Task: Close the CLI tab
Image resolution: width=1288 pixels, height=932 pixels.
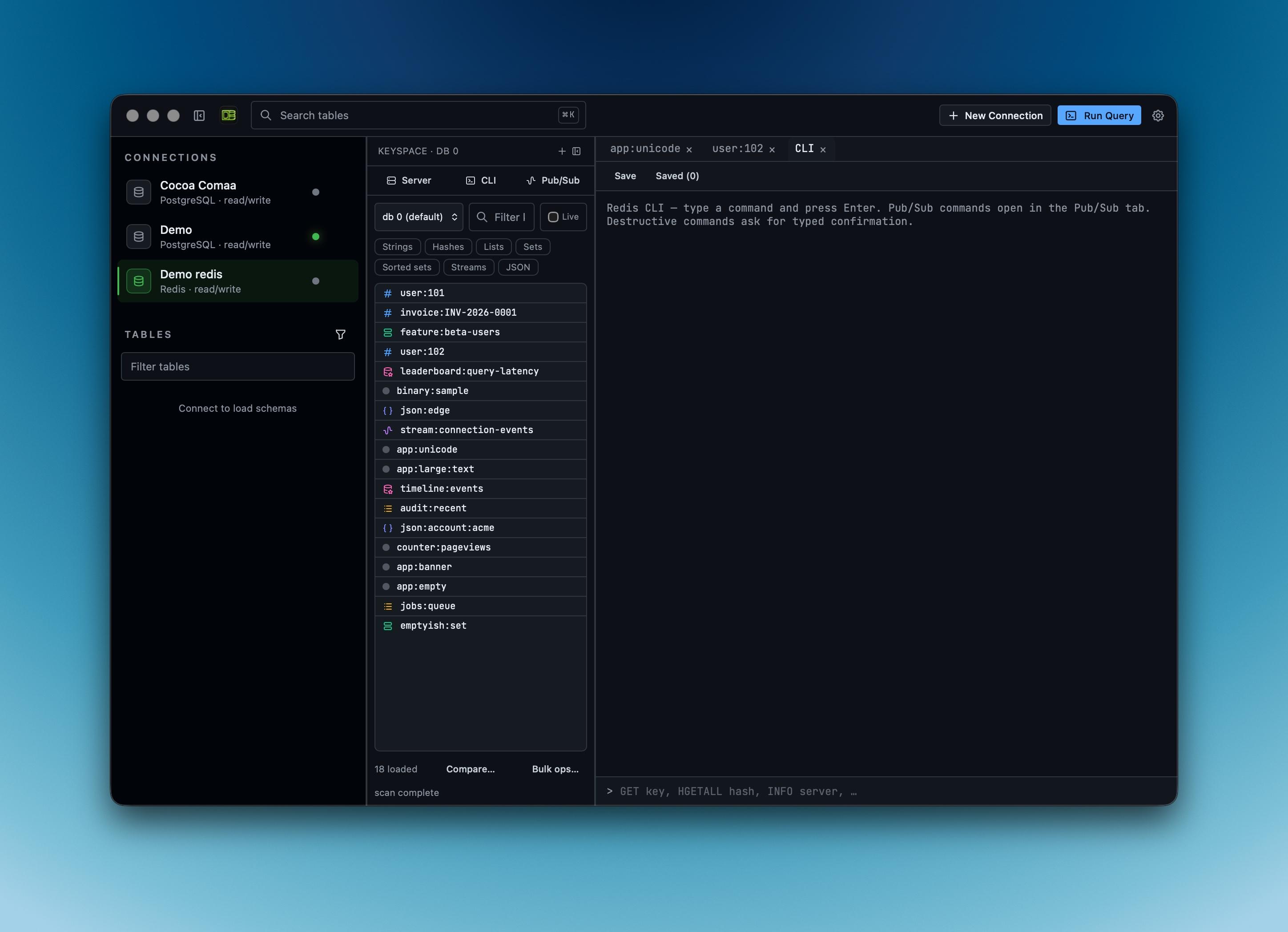Action: (823, 149)
